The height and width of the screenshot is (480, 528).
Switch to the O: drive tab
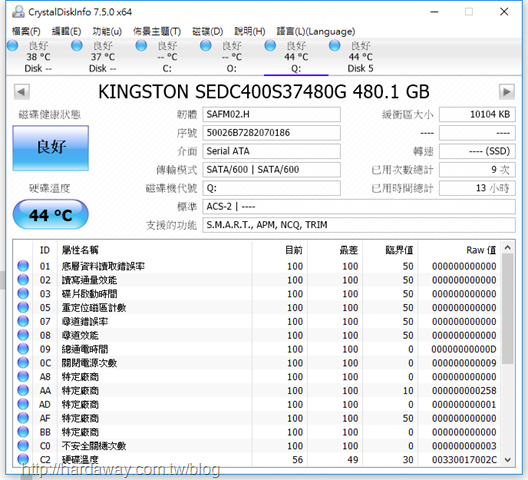[231, 57]
